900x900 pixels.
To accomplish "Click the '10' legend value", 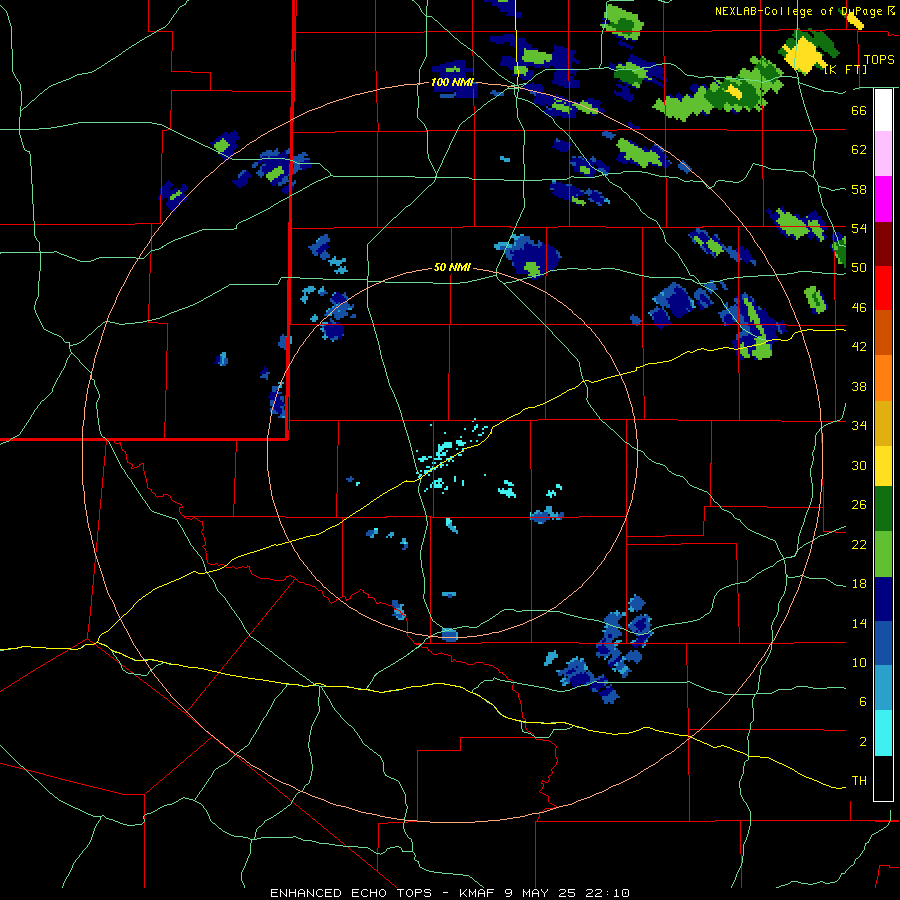I will 859,662.
